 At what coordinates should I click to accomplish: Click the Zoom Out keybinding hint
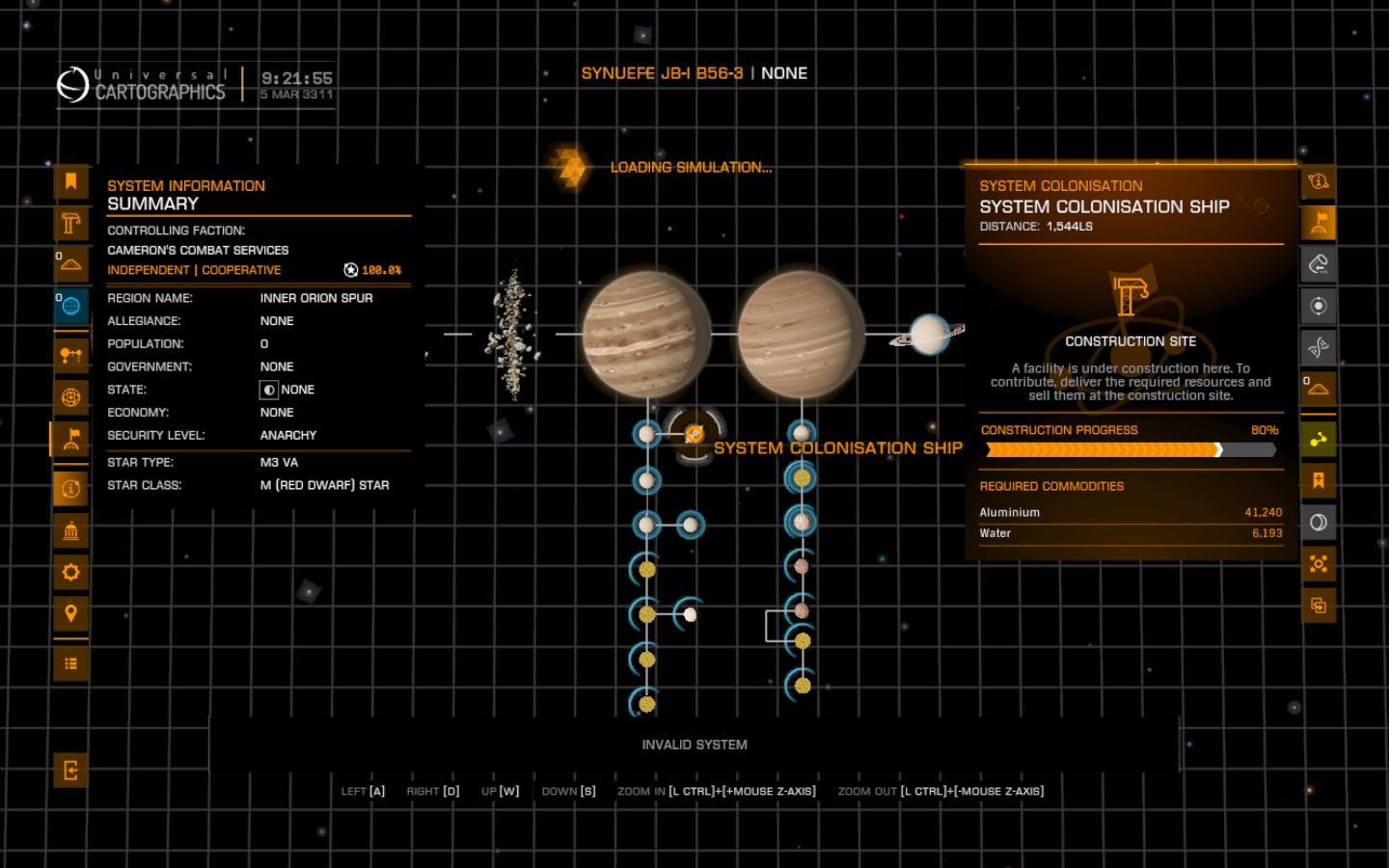coord(940,791)
